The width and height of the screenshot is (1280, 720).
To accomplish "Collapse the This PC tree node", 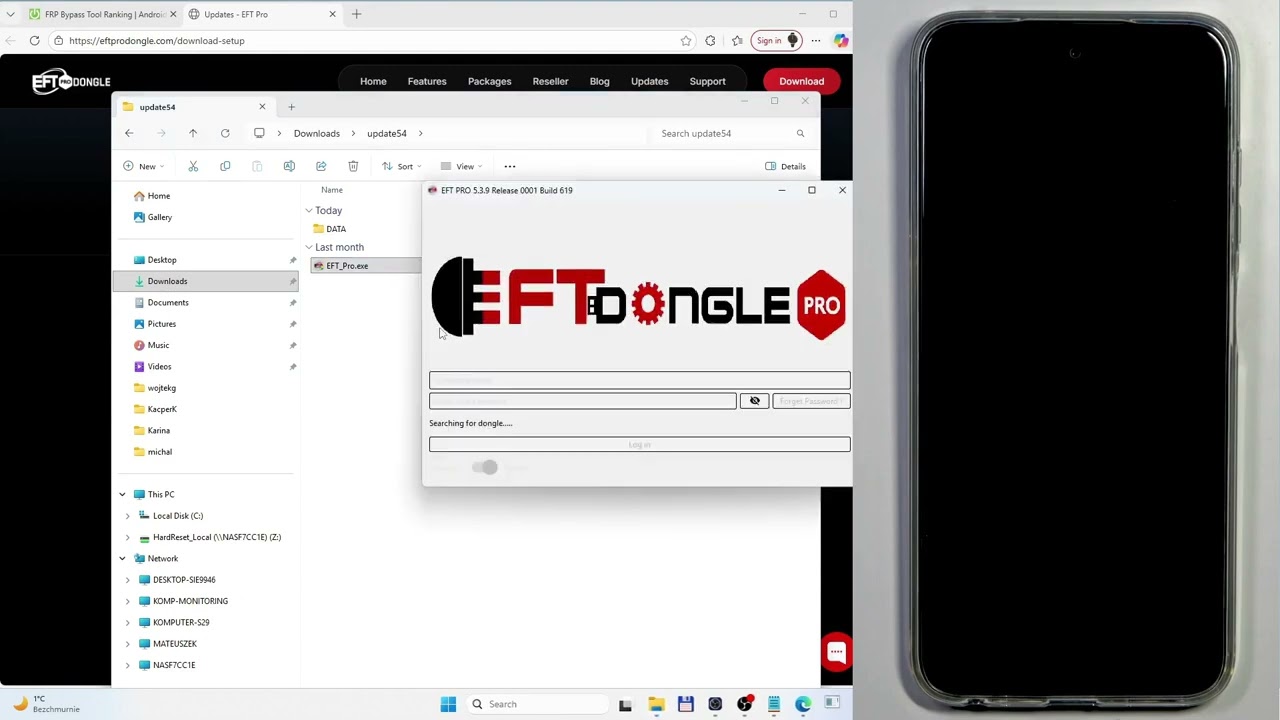I will pos(122,494).
